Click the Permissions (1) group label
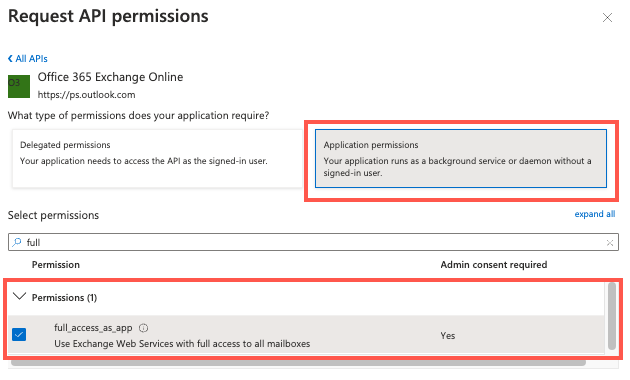The height and width of the screenshot is (380, 630). pos(64,298)
